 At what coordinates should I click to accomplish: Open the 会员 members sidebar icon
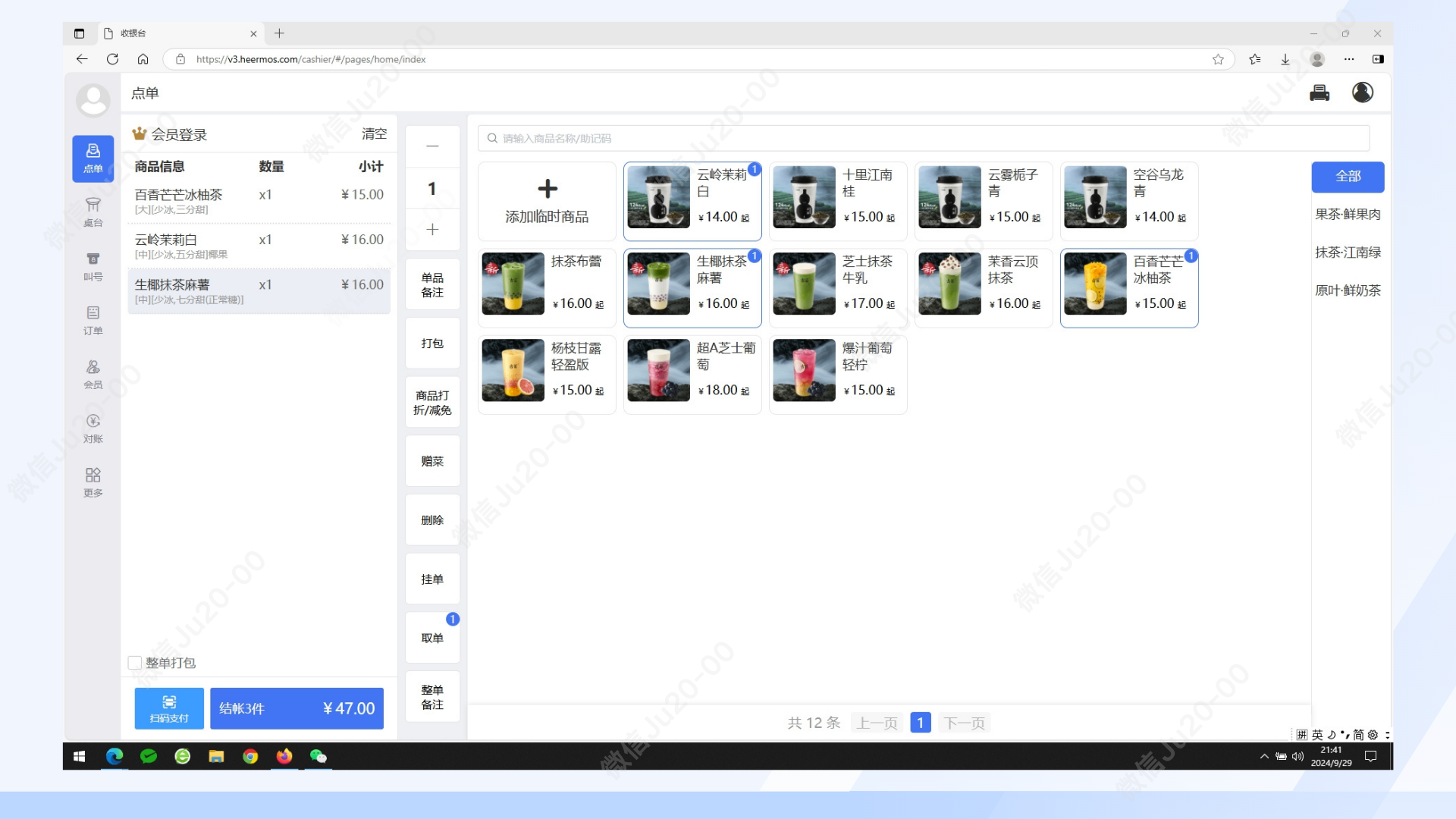click(x=93, y=375)
